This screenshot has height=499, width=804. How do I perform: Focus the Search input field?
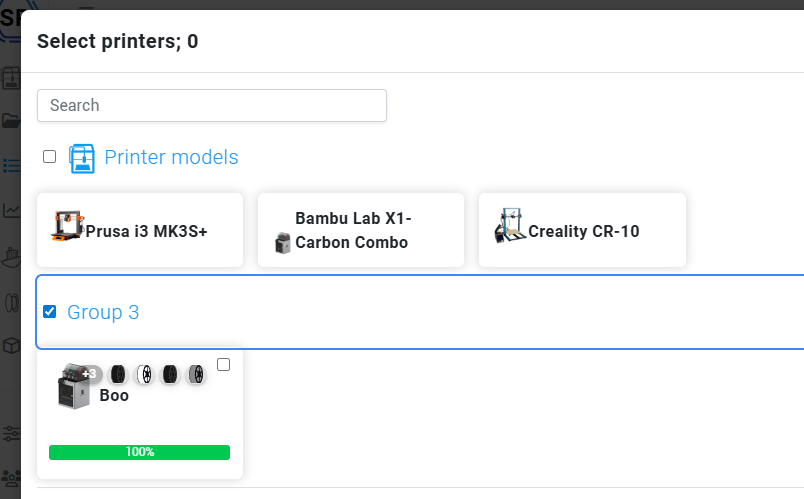[x=212, y=106]
